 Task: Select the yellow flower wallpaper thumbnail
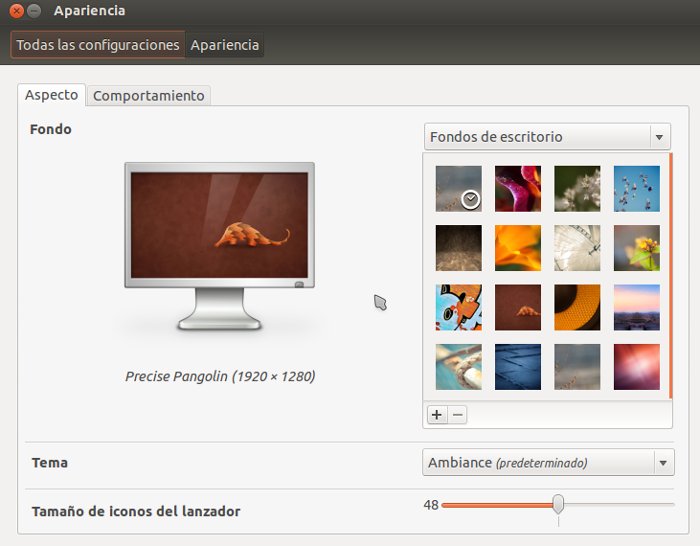coord(637,248)
